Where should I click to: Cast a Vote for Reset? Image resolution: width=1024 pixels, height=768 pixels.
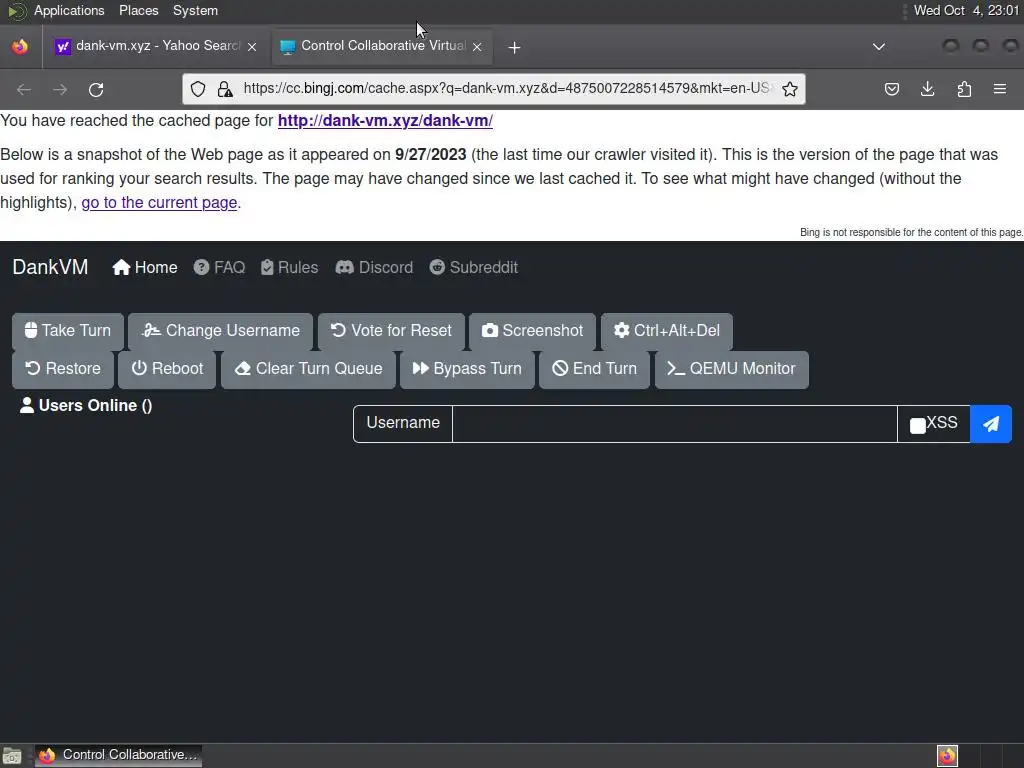[x=391, y=330]
